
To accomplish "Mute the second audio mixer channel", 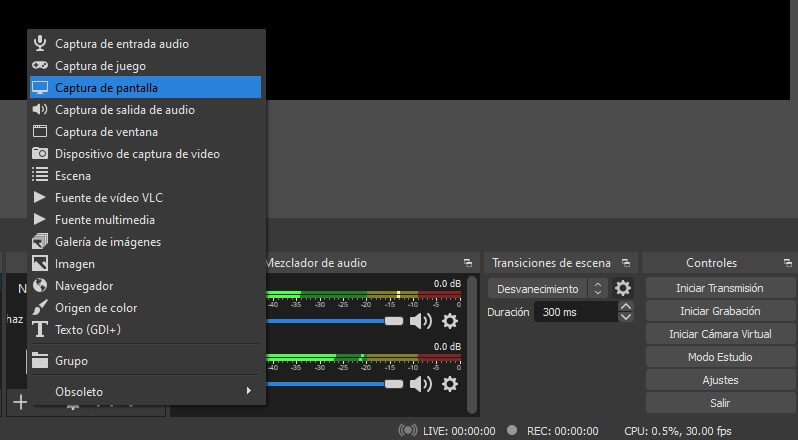I will [421, 384].
